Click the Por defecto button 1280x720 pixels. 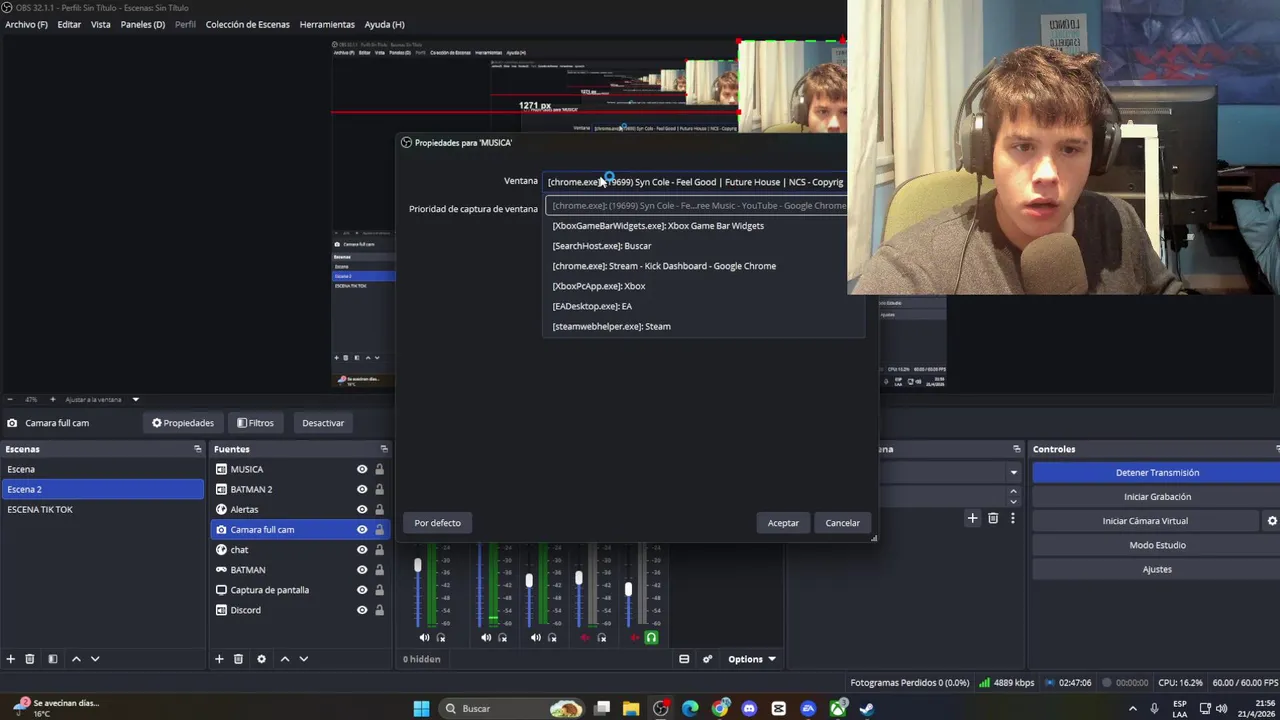tap(438, 523)
